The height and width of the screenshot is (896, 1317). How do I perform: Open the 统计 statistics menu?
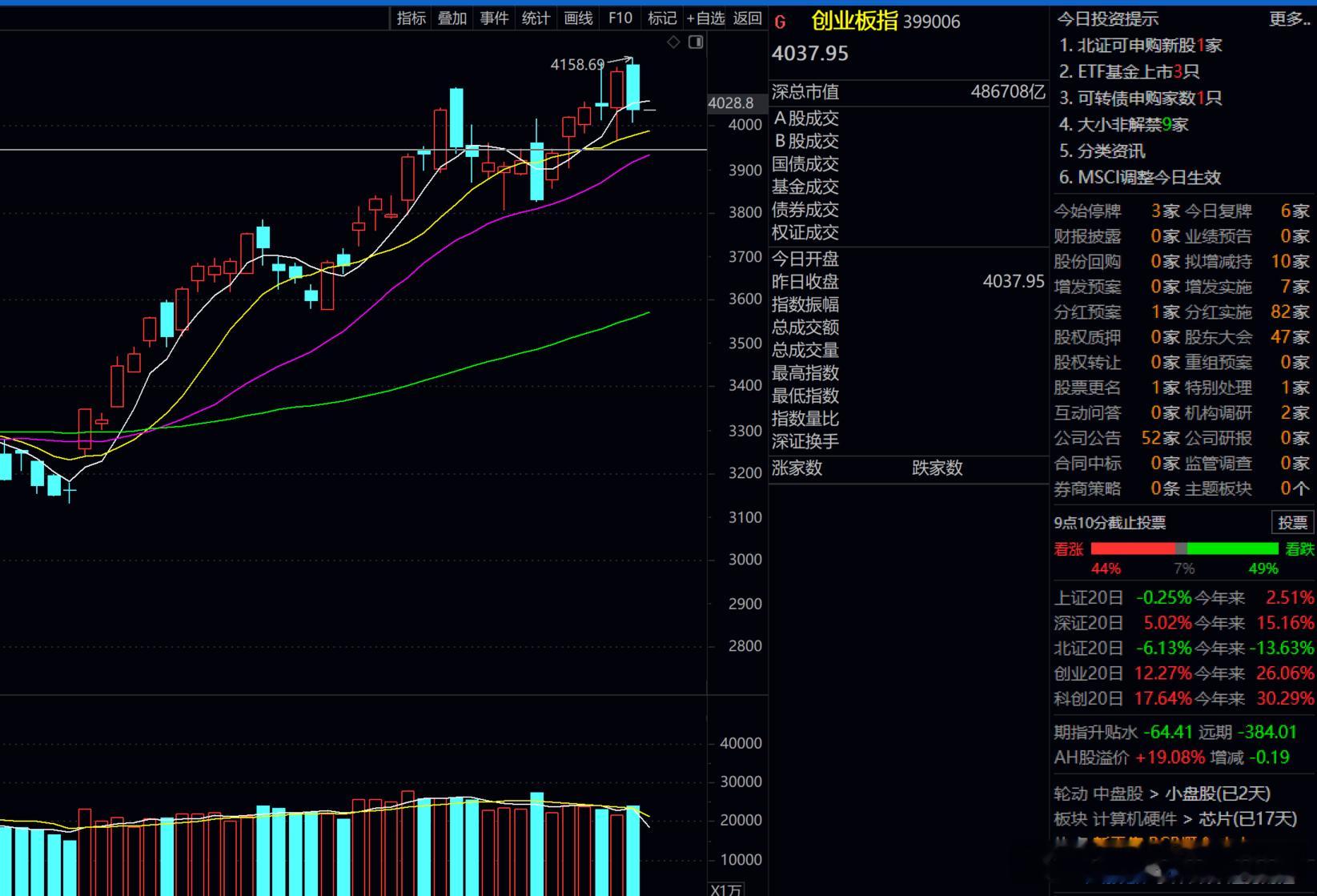(536, 18)
